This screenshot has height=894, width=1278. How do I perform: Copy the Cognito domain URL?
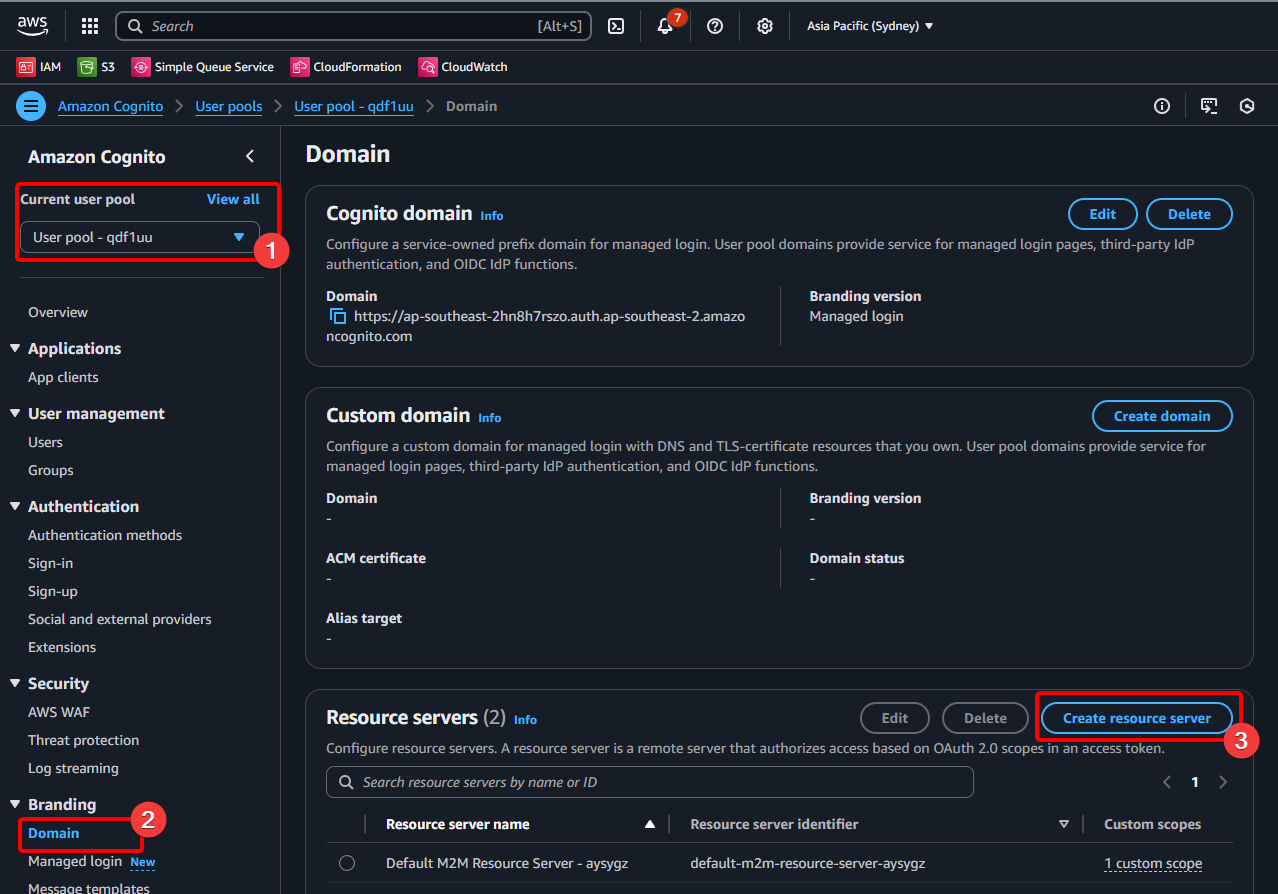(338, 316)
